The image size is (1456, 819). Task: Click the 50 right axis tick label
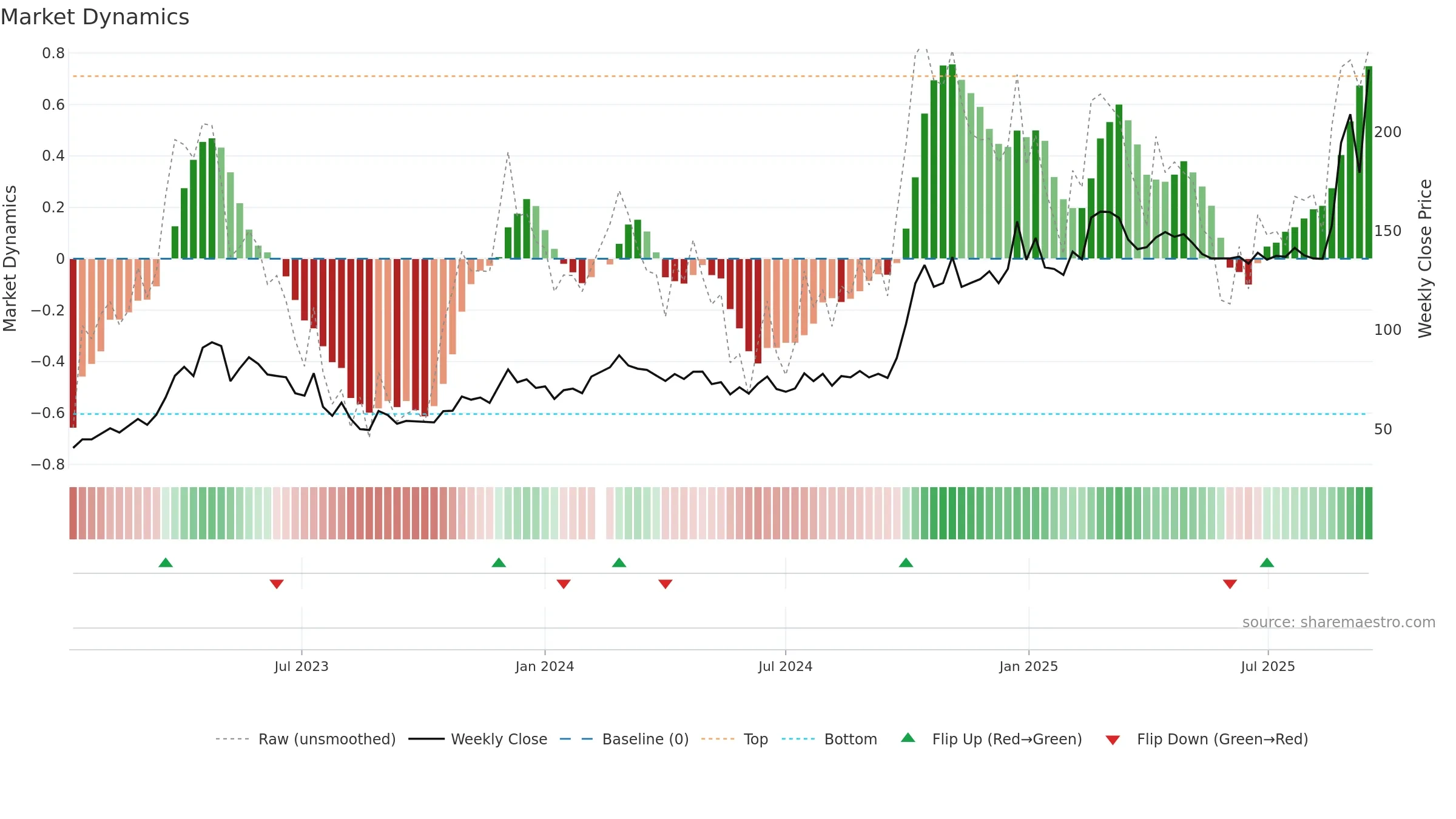click(x=1383, y=430)
